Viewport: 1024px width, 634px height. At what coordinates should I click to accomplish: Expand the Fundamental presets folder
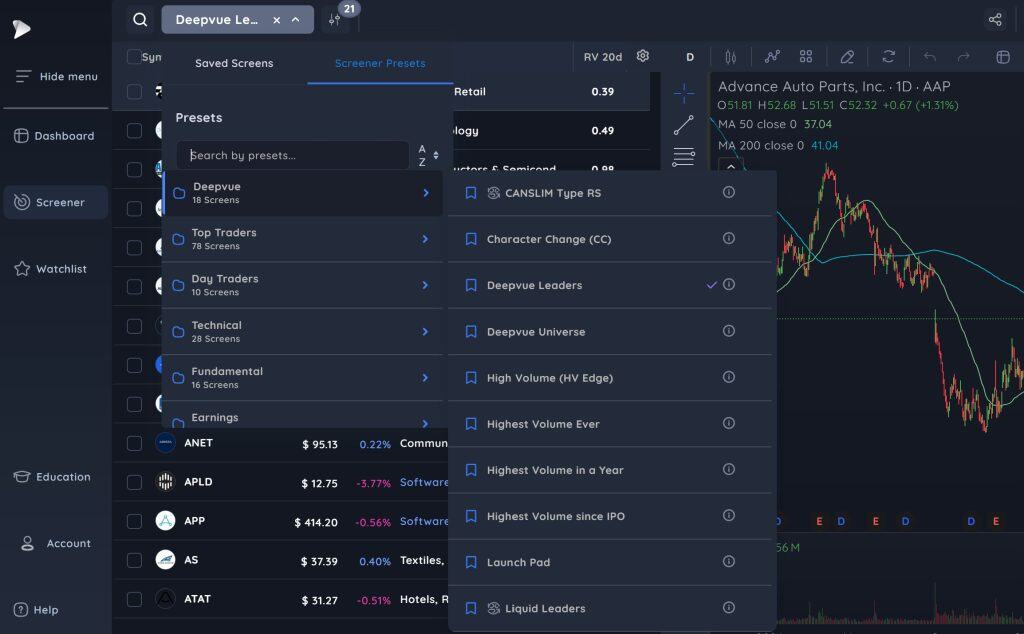pos(302,377)
